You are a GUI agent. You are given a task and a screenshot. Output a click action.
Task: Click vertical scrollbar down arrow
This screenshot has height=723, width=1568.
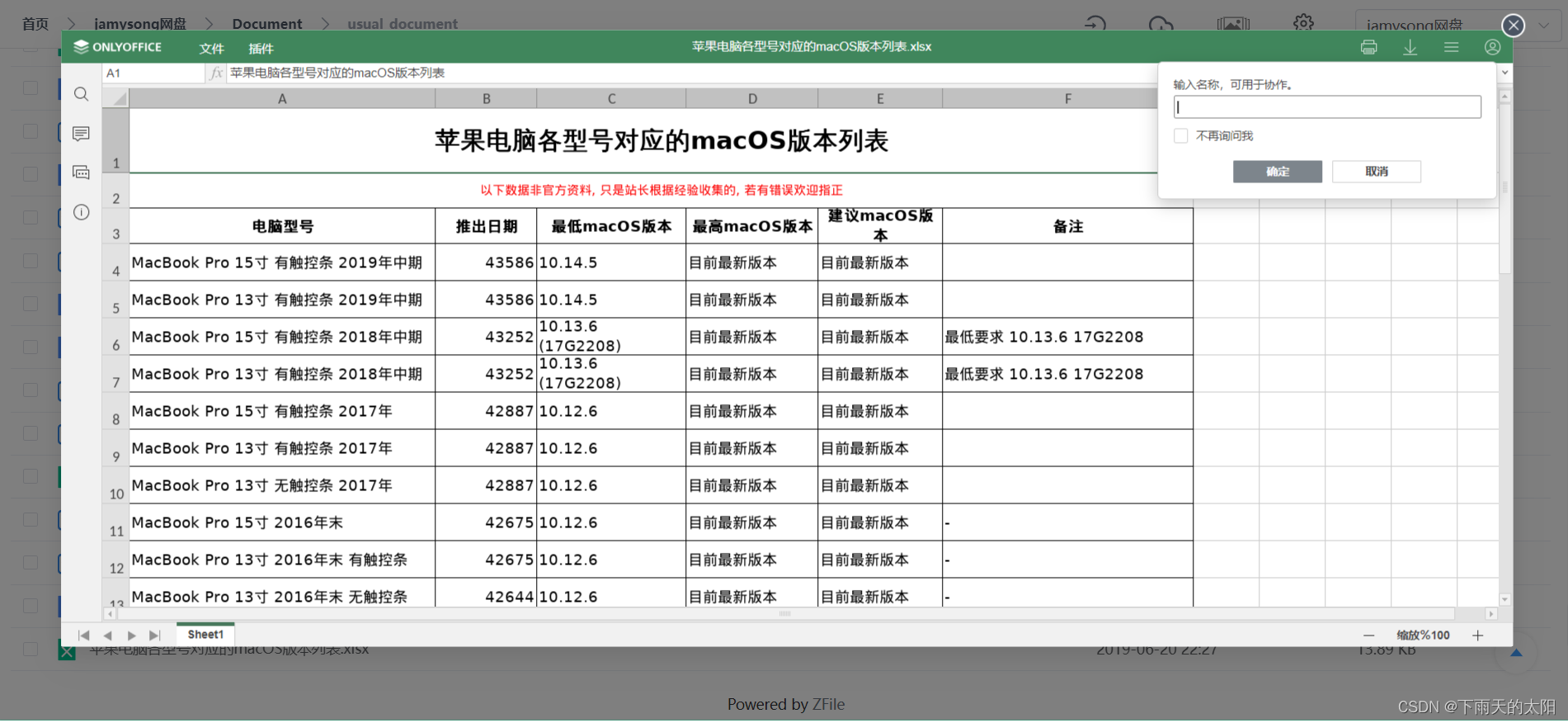point(1505,600)
